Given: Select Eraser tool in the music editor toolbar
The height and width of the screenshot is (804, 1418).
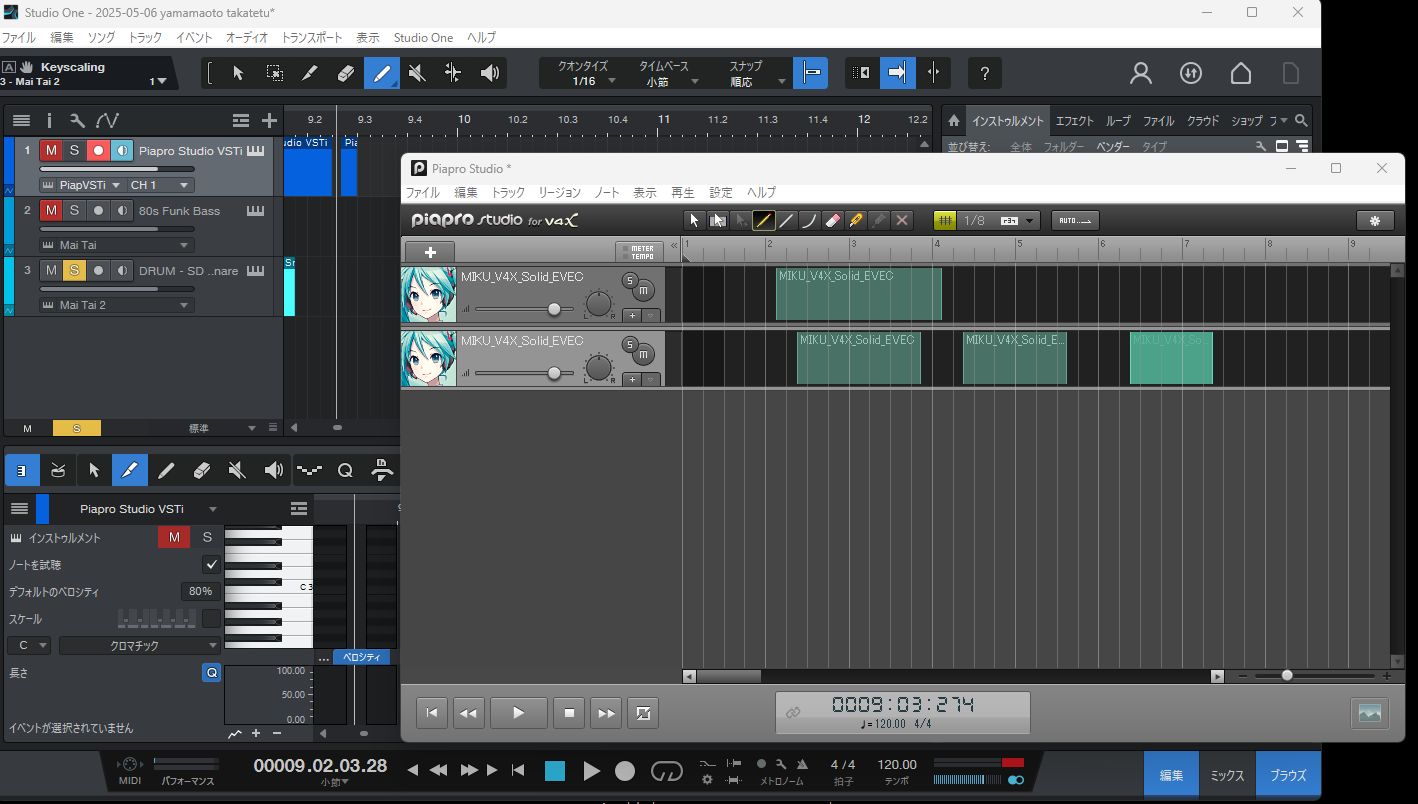Looking at the screenshot, I should click(201, 470).
